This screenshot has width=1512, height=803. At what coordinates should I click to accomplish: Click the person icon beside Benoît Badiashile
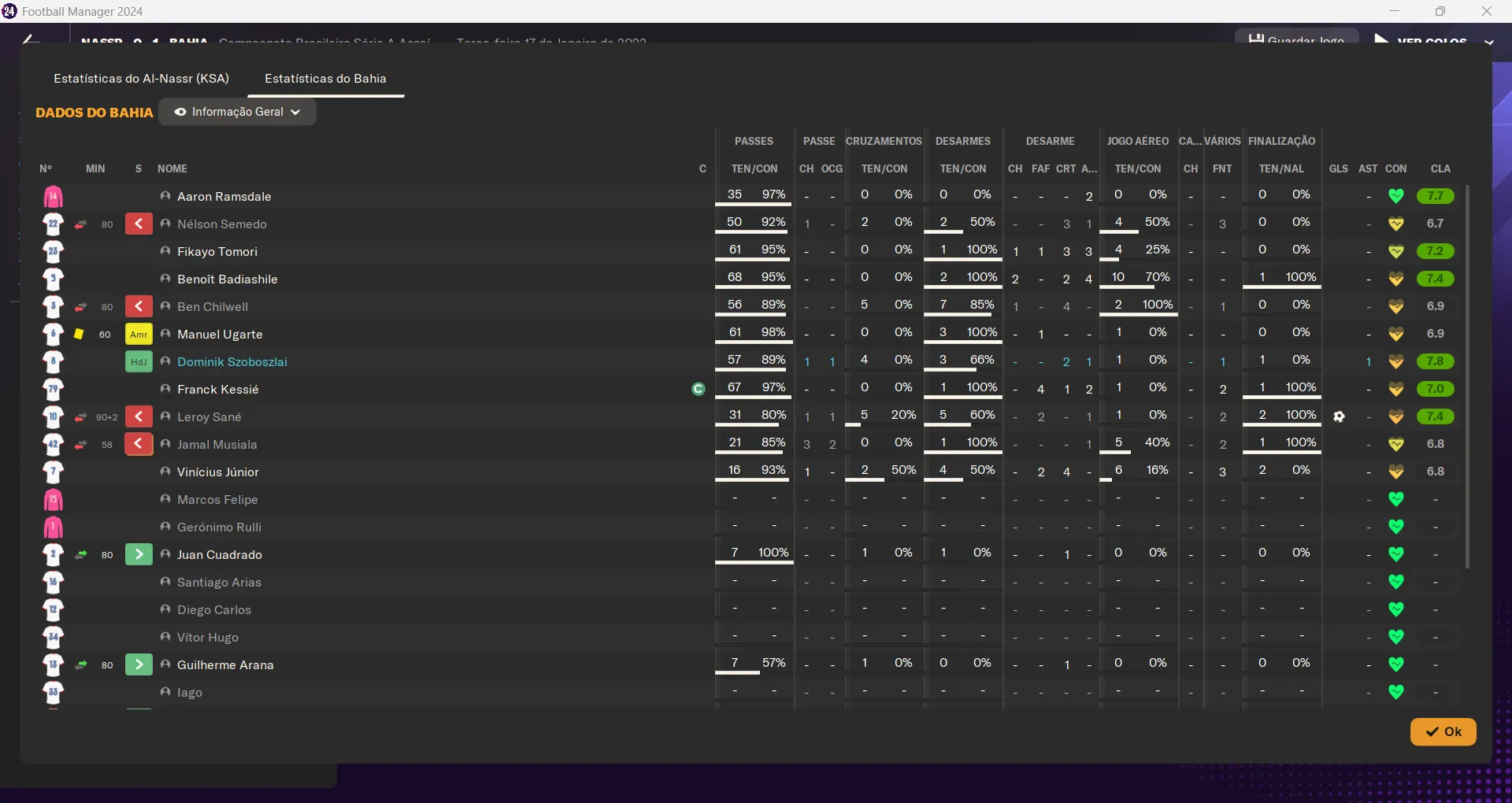coord(165,279)
